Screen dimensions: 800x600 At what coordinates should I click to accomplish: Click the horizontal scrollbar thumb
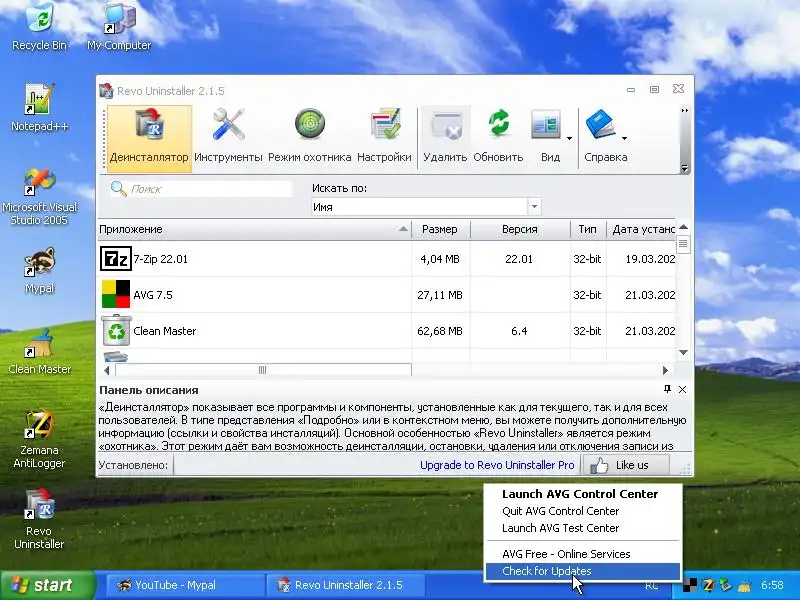pos(263,370)
